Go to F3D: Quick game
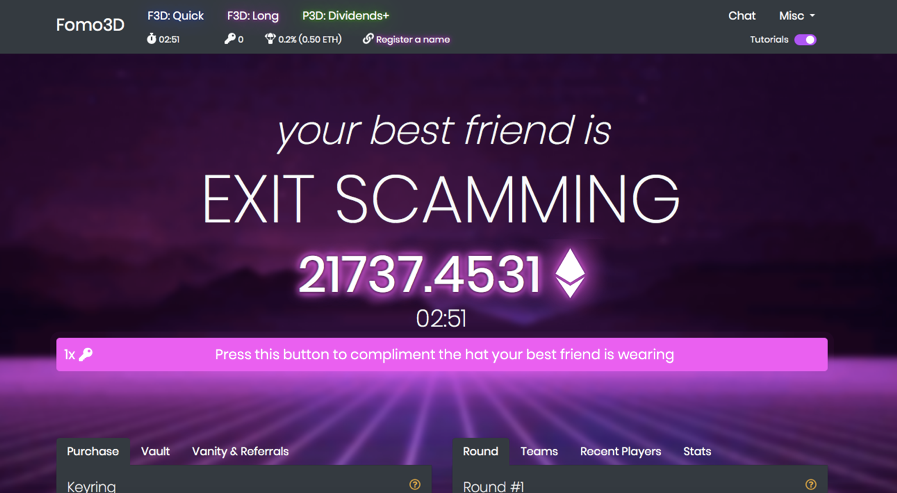Image resolution: width=897 pixels, height=493 pixels. pos(176,16)
